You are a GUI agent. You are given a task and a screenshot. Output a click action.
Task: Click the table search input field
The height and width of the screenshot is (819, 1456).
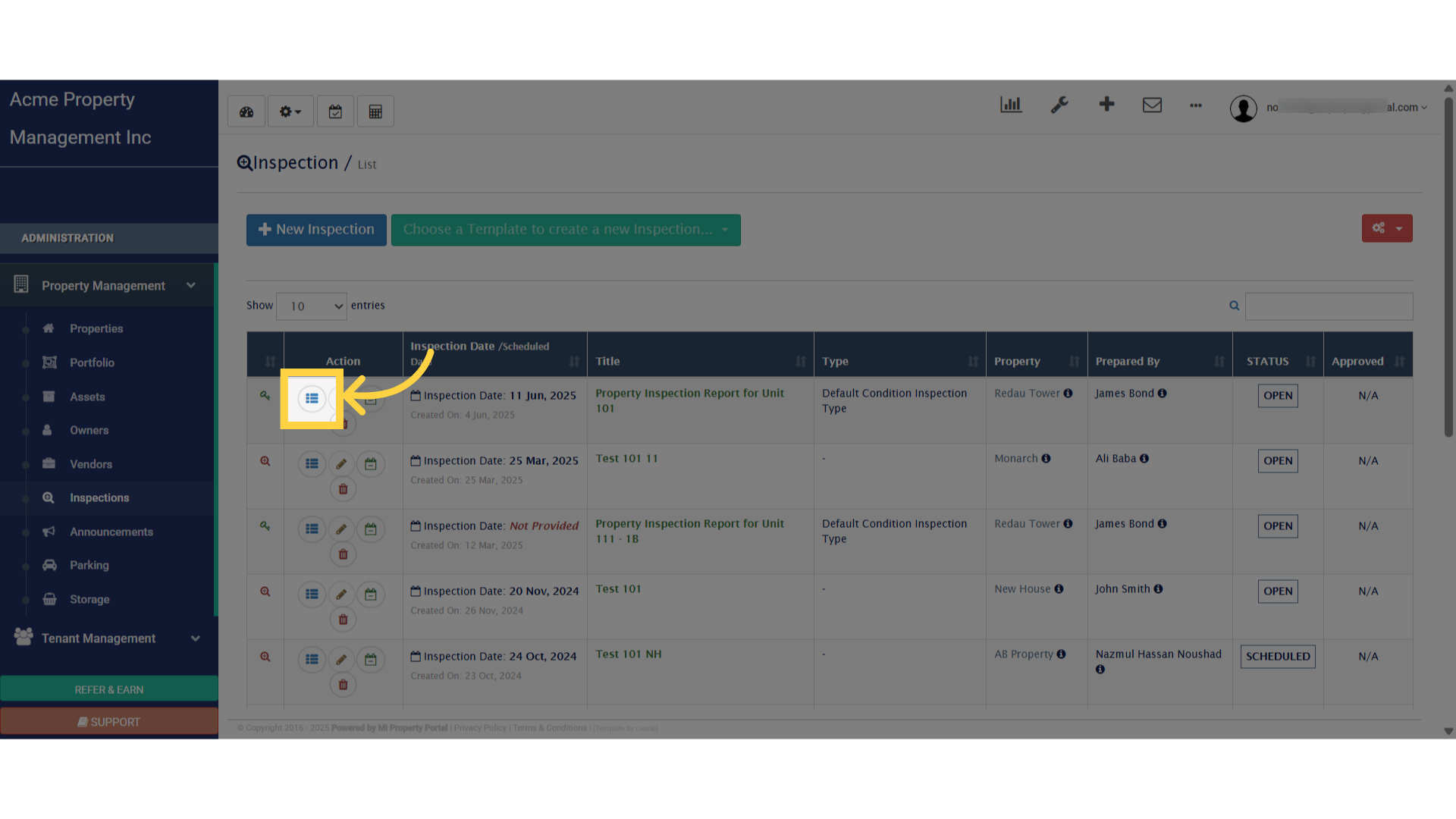[x=1329, y=306]
